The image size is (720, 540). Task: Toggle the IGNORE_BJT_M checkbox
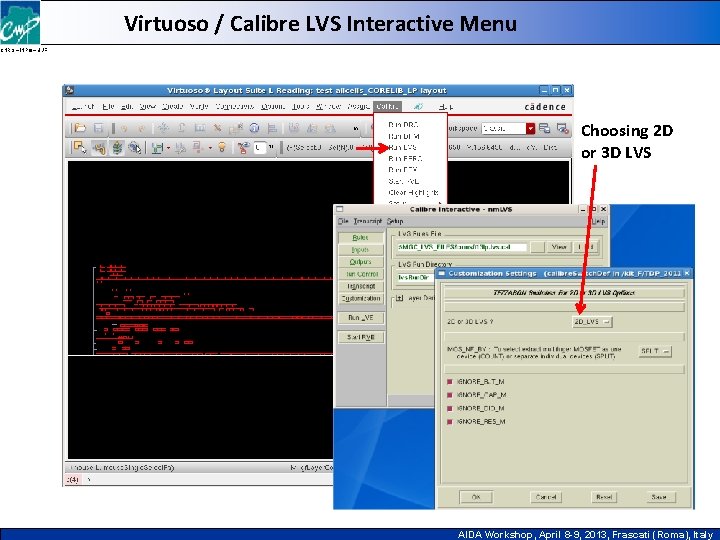pyautogui.click(x=450, y=382)
